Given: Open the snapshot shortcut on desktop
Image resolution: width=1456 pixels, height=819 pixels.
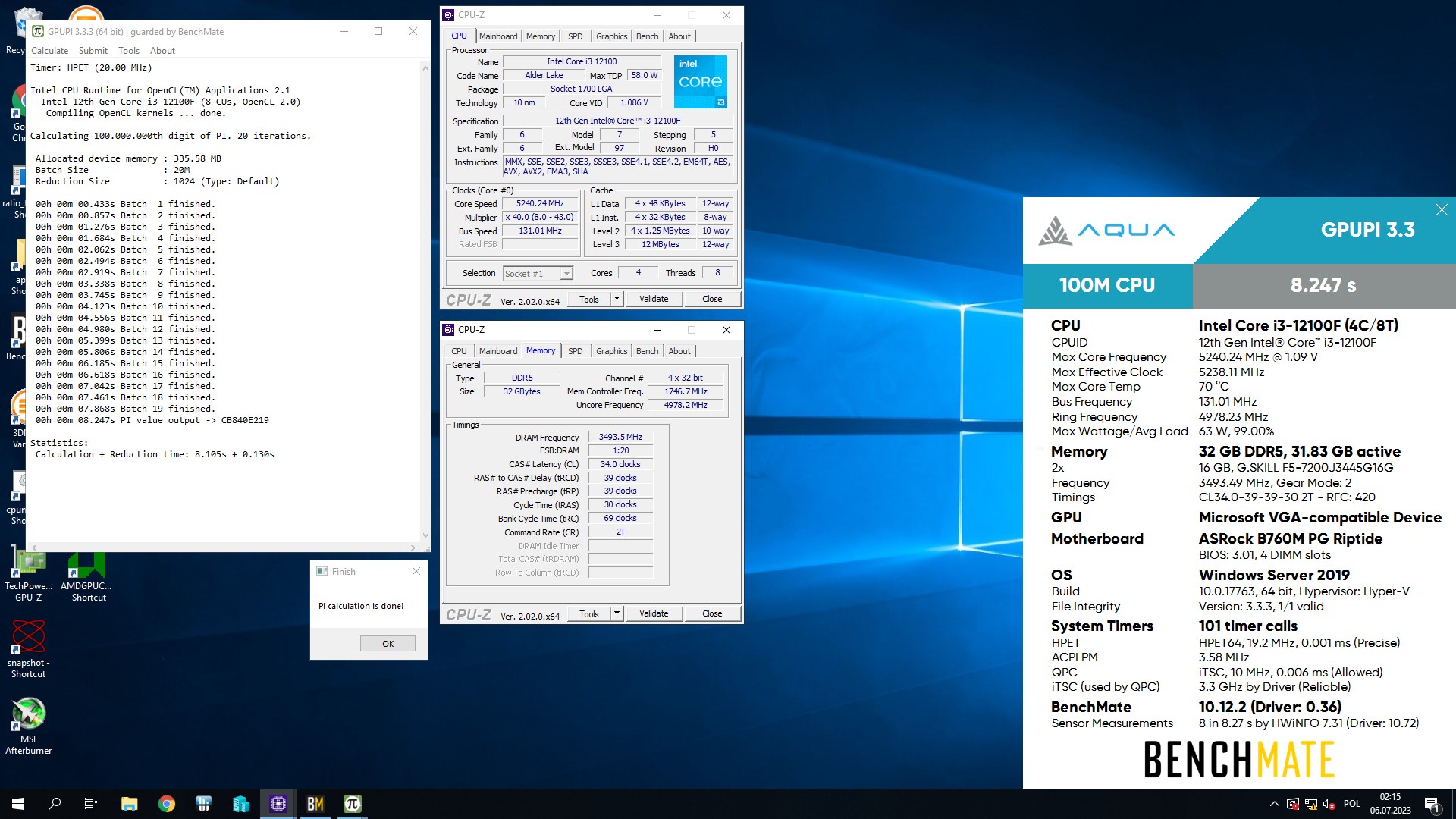Looking at the screenshot, I should pyautogui.click(x=28, y=649).
